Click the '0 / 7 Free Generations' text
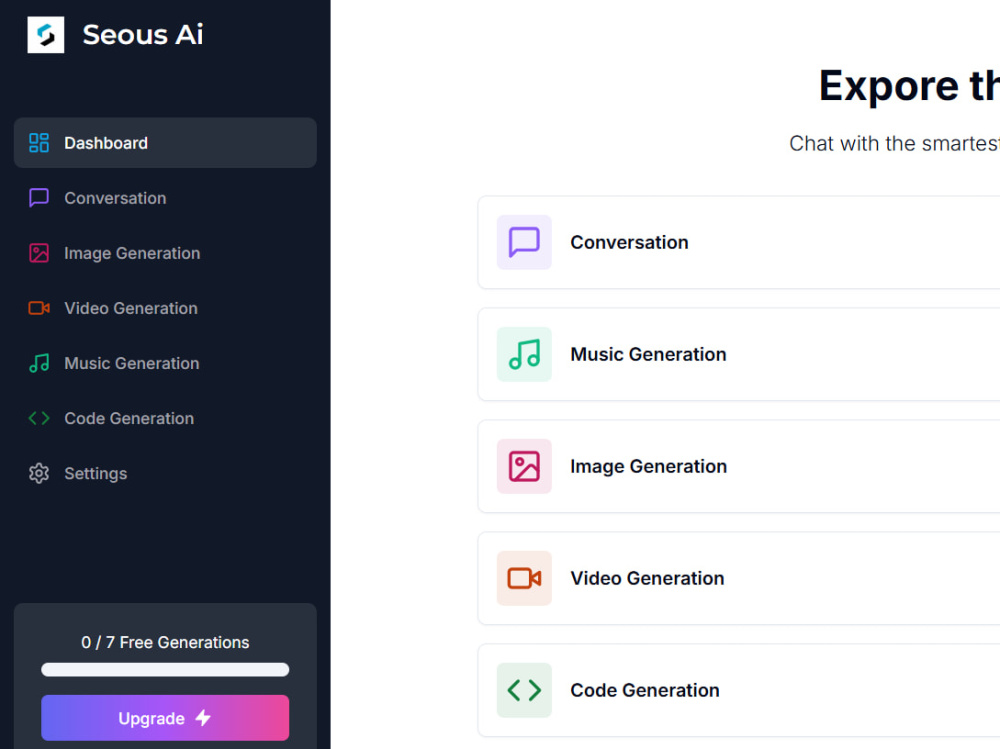The width and height of the screenshot is (1000, 749). [165, 642]
